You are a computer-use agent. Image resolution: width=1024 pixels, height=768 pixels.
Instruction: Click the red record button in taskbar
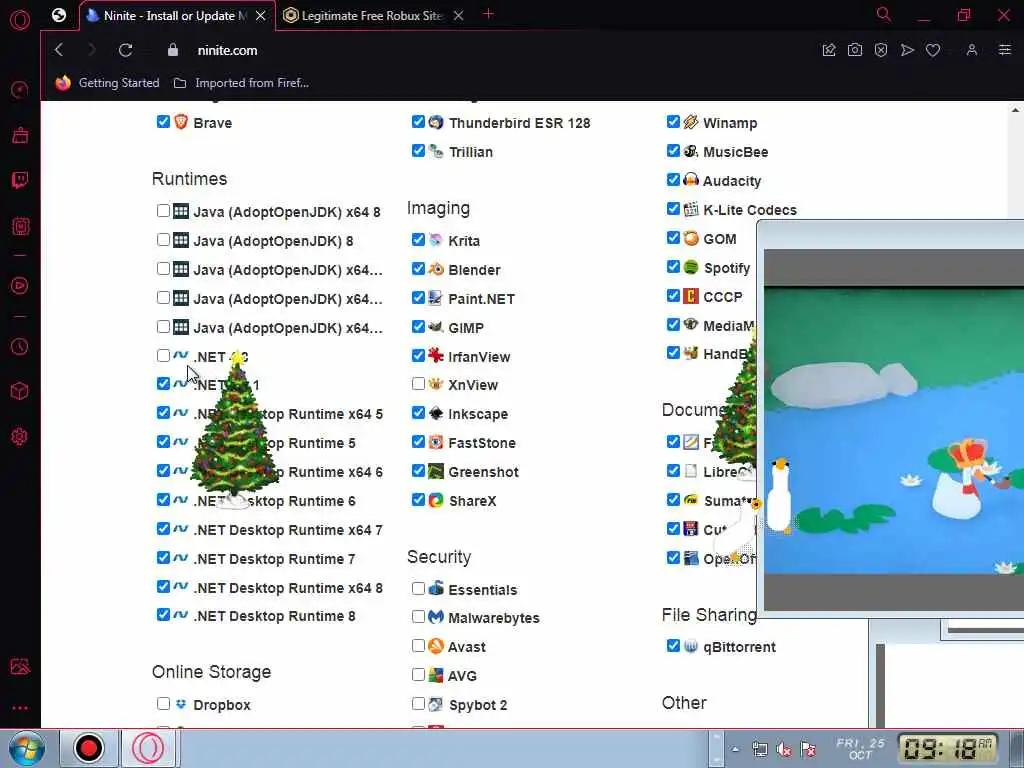[x=88, y=748]
